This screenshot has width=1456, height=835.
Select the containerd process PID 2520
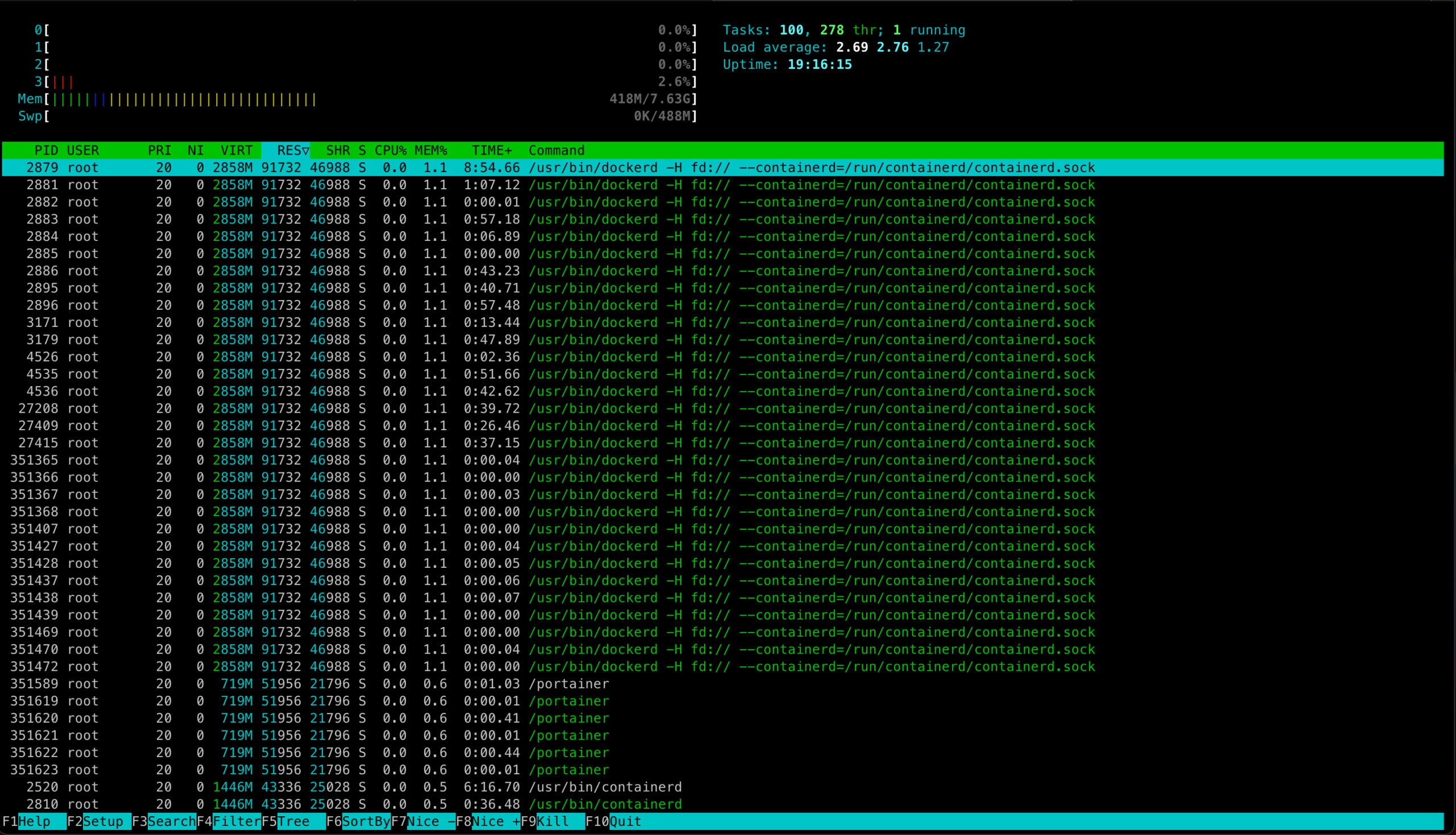tap(723, 787)
